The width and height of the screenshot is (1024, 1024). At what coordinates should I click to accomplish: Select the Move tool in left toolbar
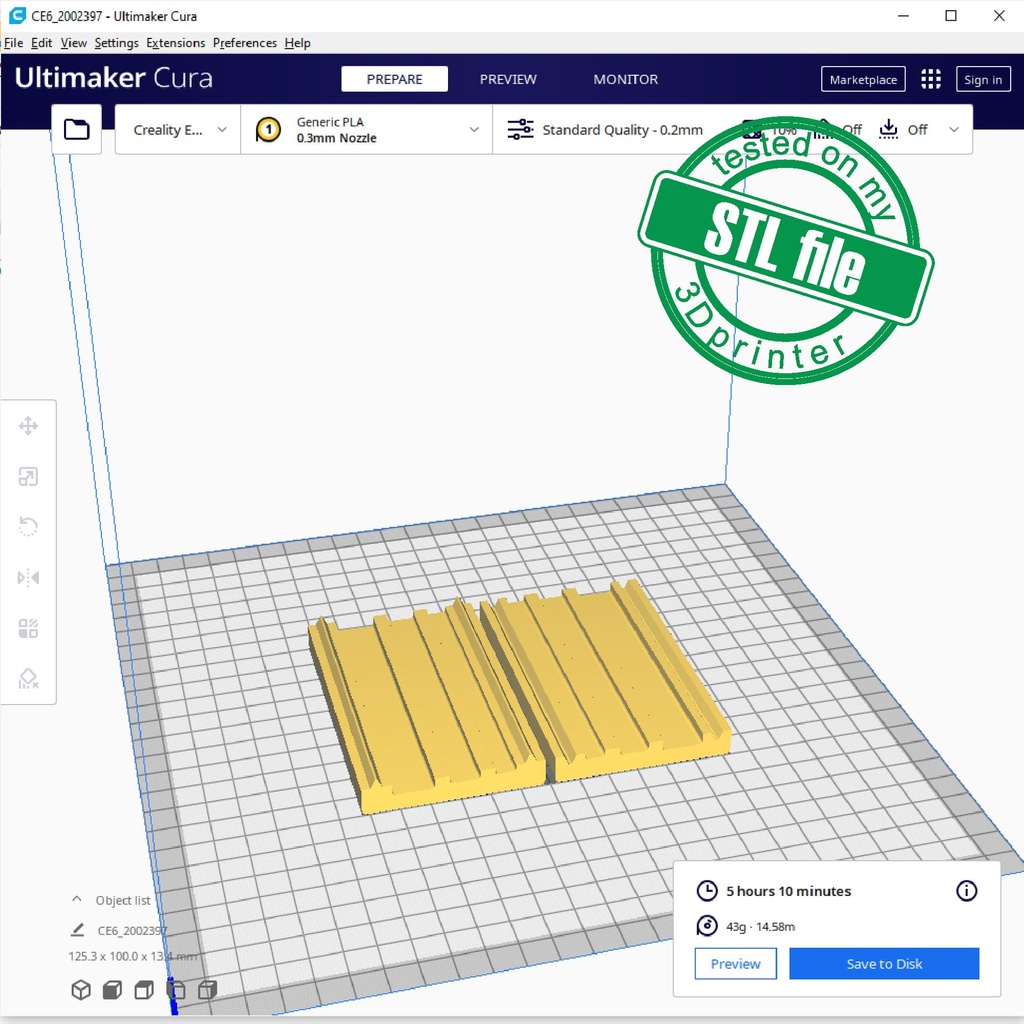[28, 427]
